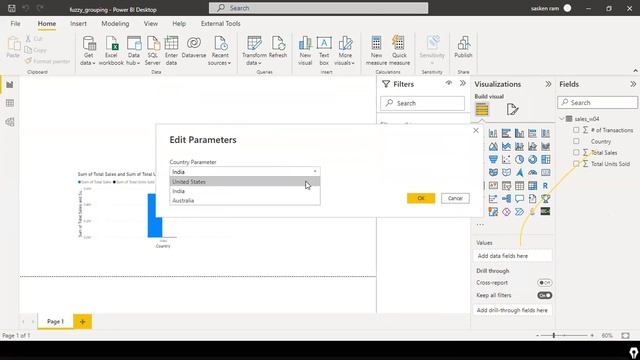Open the More visuals dropdown
Image resolution: width=640 pixels, height=360 pixels.
345,51
